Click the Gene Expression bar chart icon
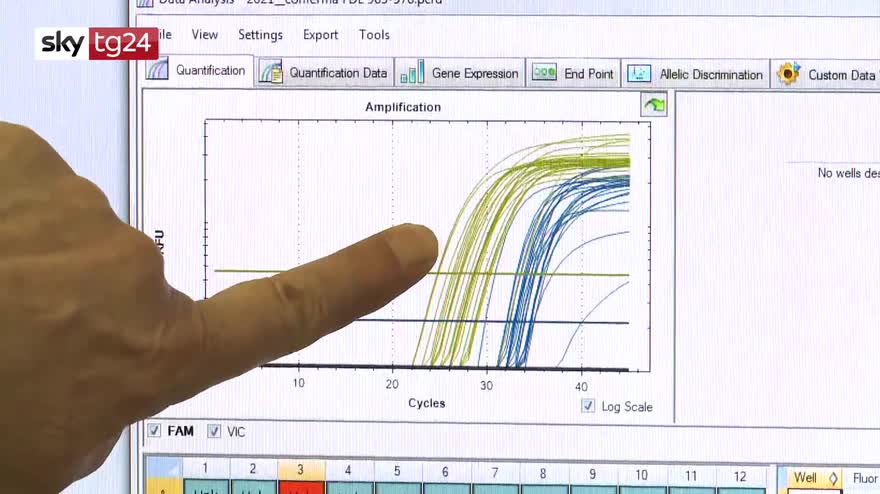Image resolution: width=880 pixels, height=494 pixels. 411,73
